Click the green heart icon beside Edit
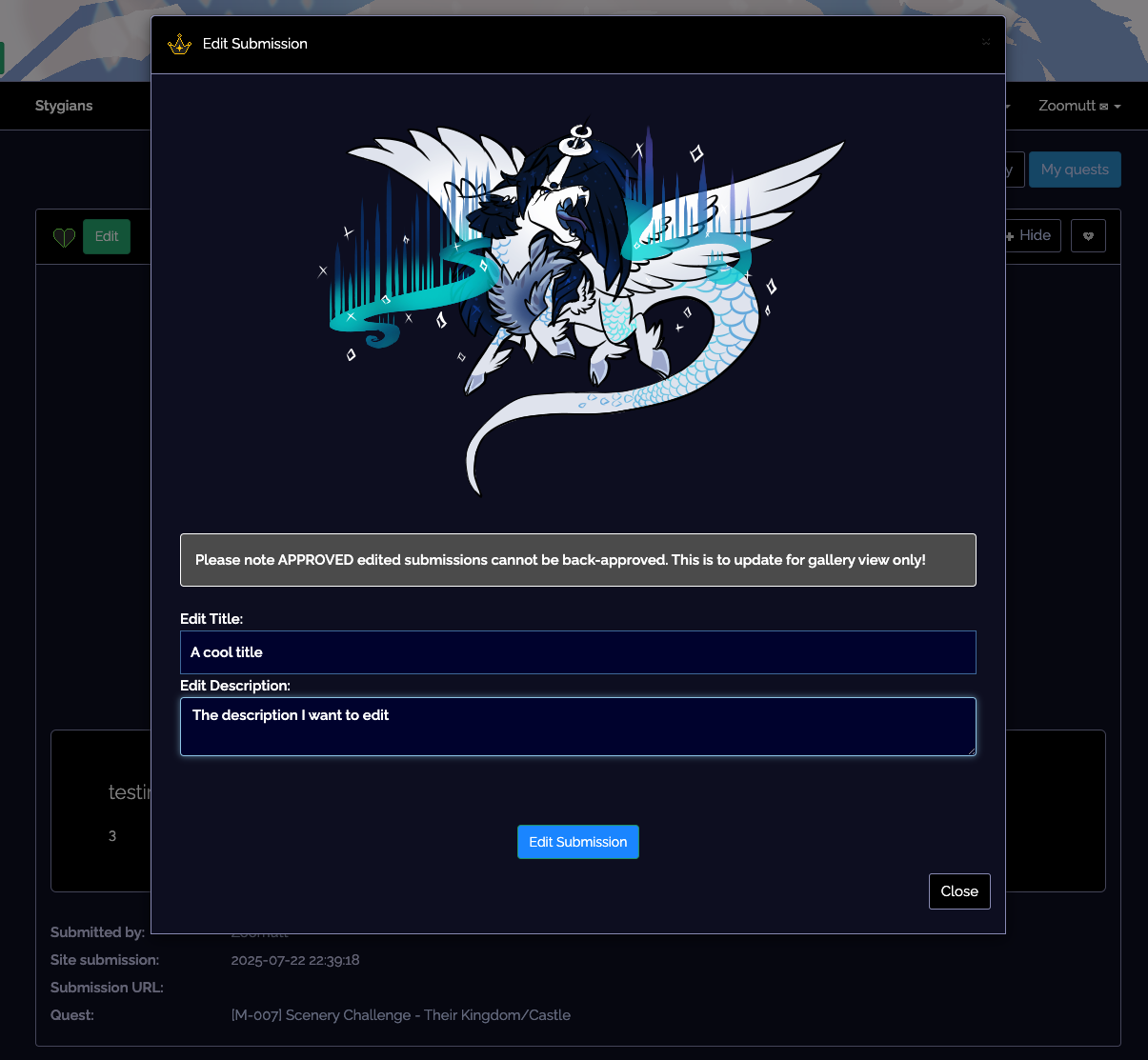The width and height of the screenshot is (1148, 1060). coord(64,237)
